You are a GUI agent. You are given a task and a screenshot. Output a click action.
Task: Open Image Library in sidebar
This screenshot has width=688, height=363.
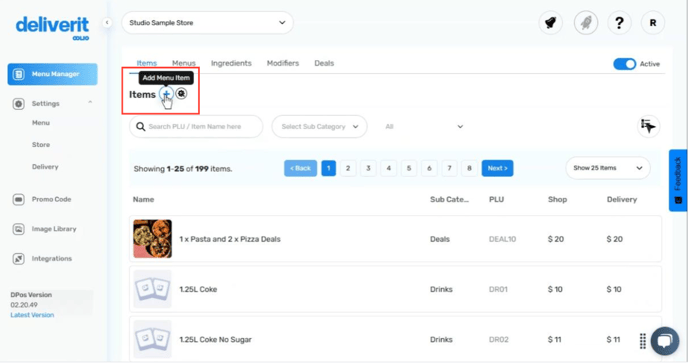54,229
